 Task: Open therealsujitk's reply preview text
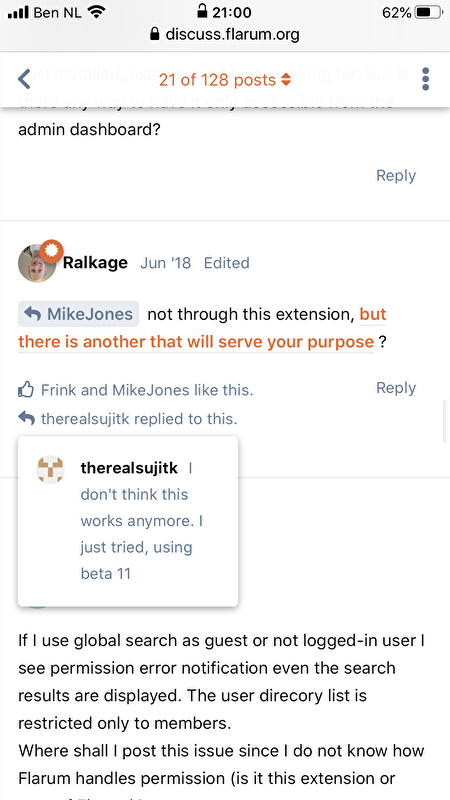point(142,521)
